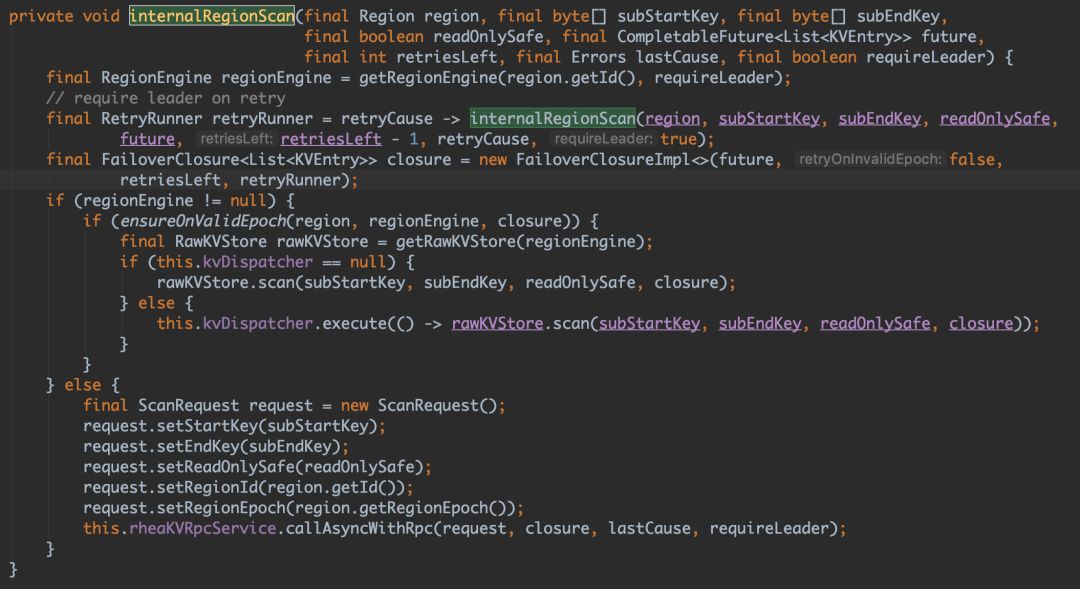The image size is (1080, 589).
Task: Click the 'RawKVStore' type name in the declaration
Action: click(220, 242)
